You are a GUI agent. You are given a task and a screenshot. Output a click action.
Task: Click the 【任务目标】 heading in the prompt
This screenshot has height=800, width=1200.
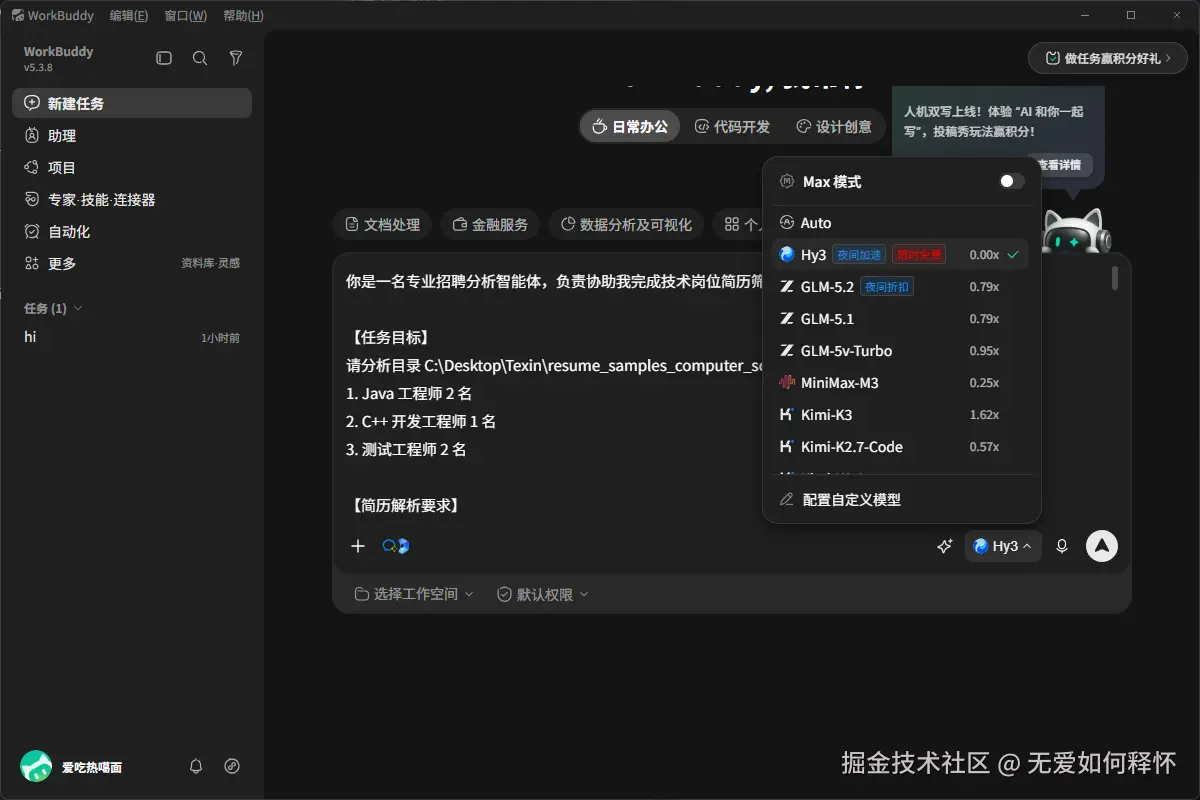[x=389, y=337]
